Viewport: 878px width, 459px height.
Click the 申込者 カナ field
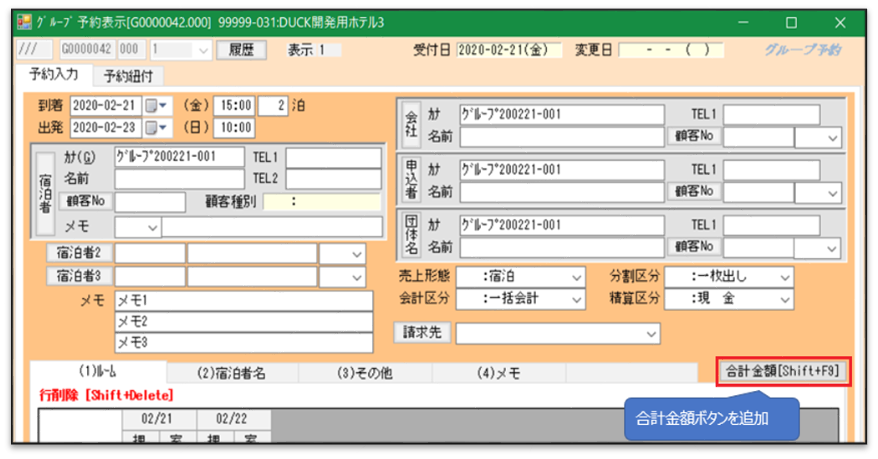tap(562, 170)
